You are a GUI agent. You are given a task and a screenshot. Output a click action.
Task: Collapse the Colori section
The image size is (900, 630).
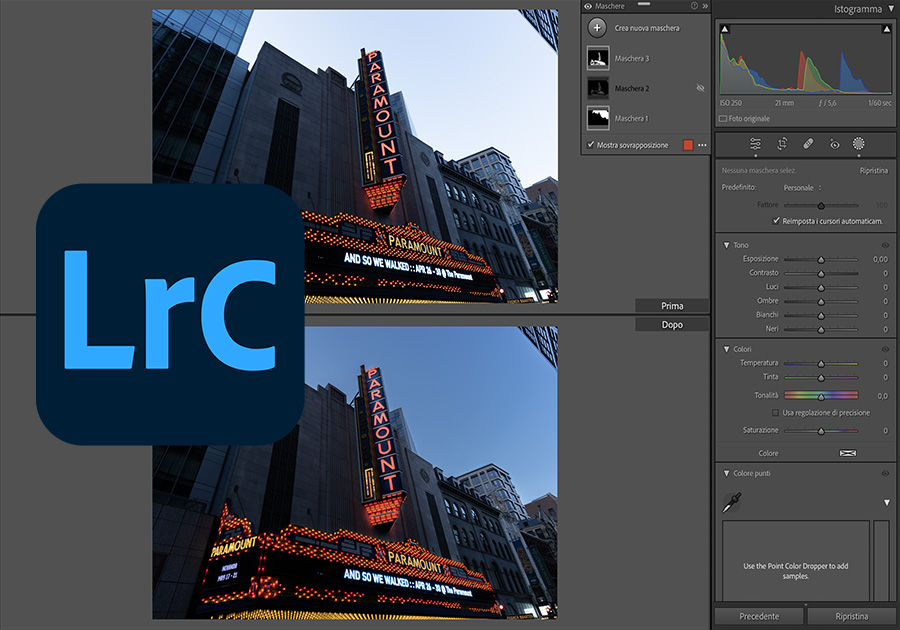pos(726,349)
